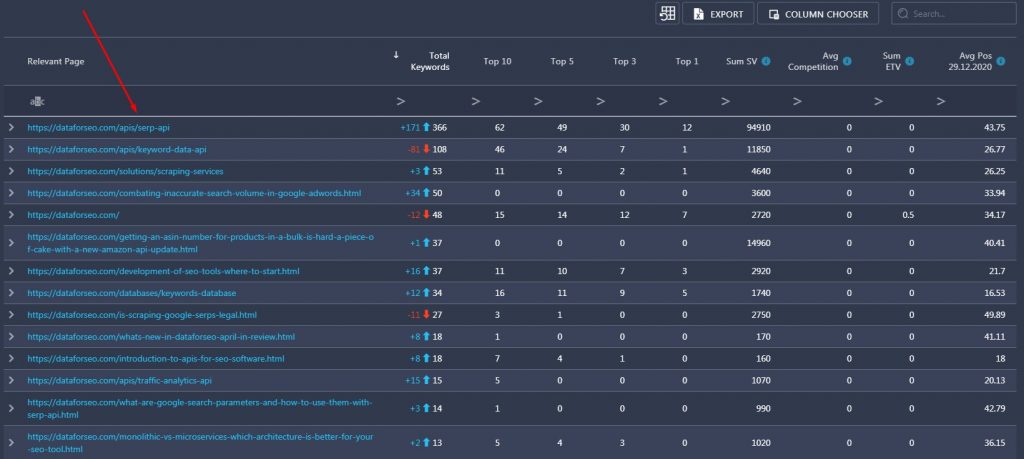Open the whats-new-in-dataforseo-april-in-review link
The width and height of the screenshot is (1024, 459).
coord(161,337)
